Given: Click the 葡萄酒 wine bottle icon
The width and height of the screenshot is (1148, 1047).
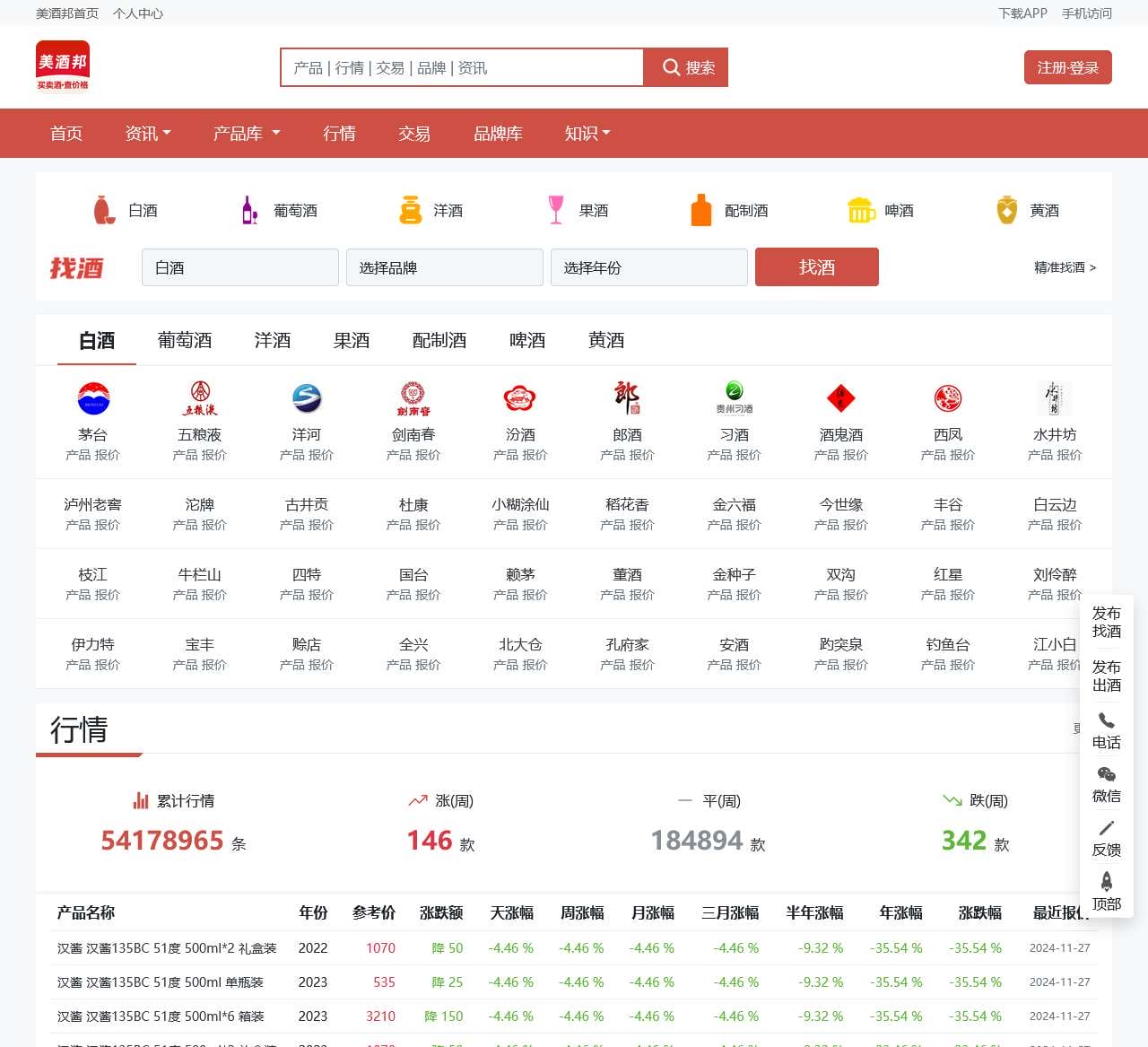Looking at the screenshot, I should click(x=250, y=210).
